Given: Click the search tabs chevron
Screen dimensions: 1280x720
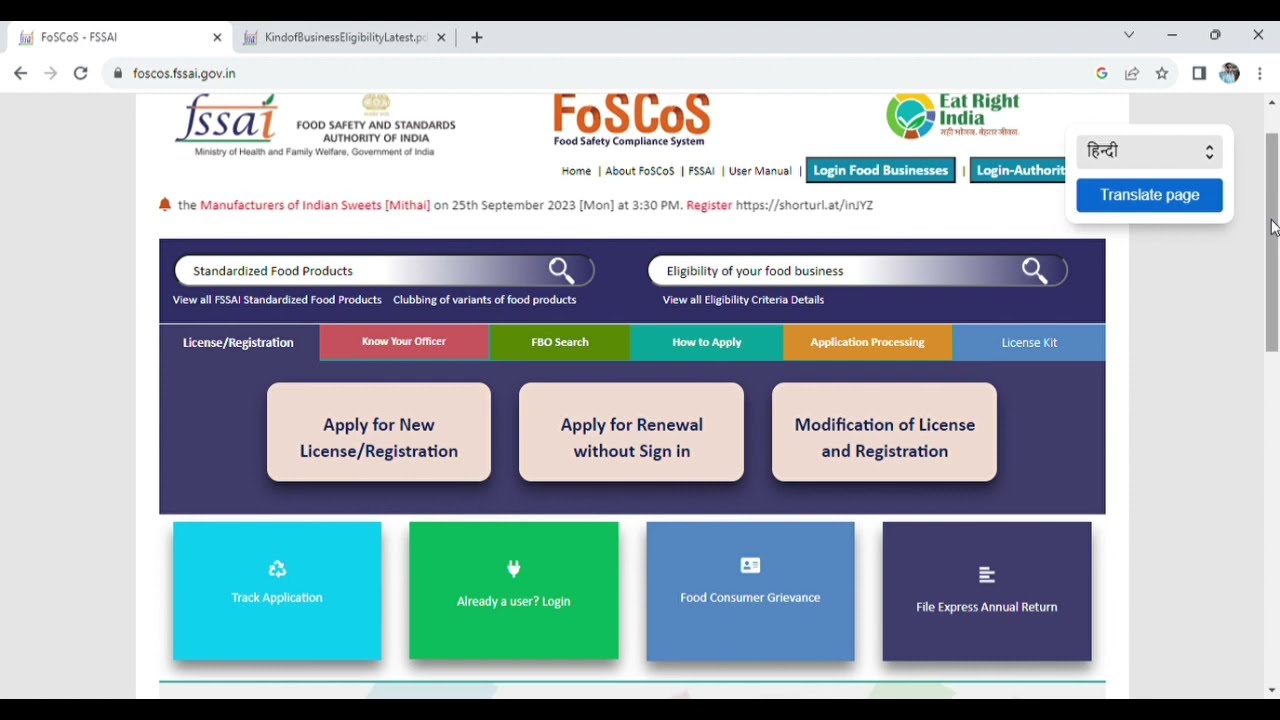Looking at the screenshot, I should pyautogui.click(x=1129, y=35).
